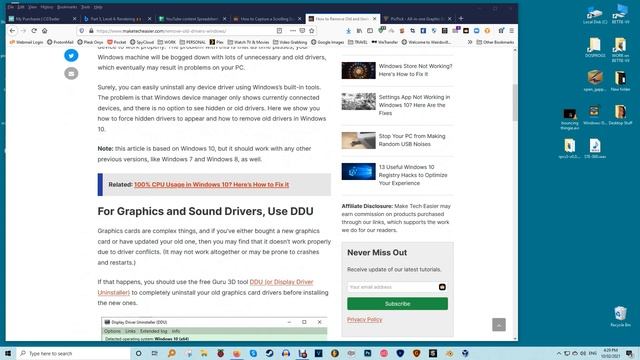Close the How to Remove Old tab
The height and width of the screenshot is (360, 640).
(x=375, y=19)
